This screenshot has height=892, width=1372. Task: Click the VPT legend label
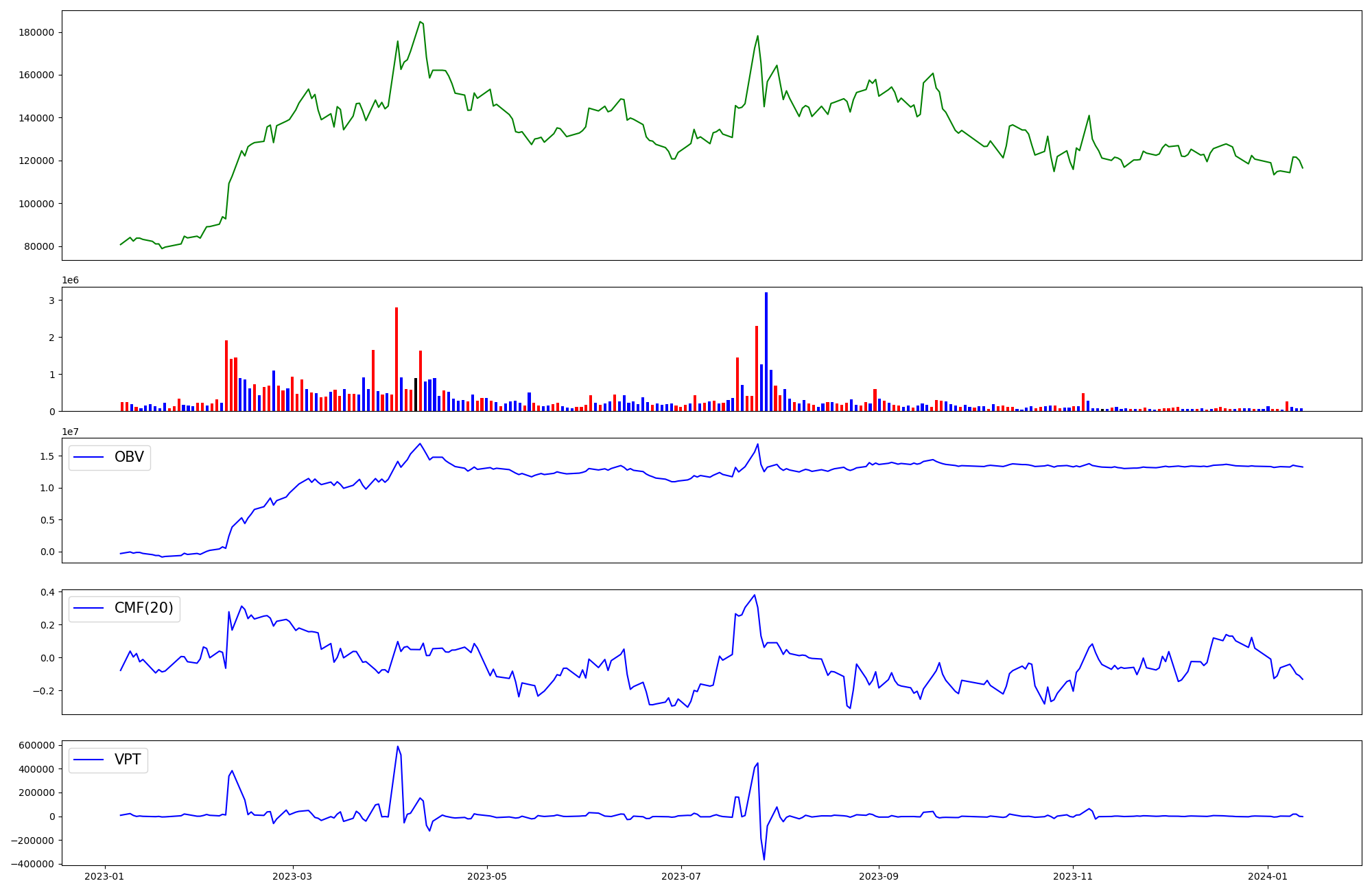point(128,760)
